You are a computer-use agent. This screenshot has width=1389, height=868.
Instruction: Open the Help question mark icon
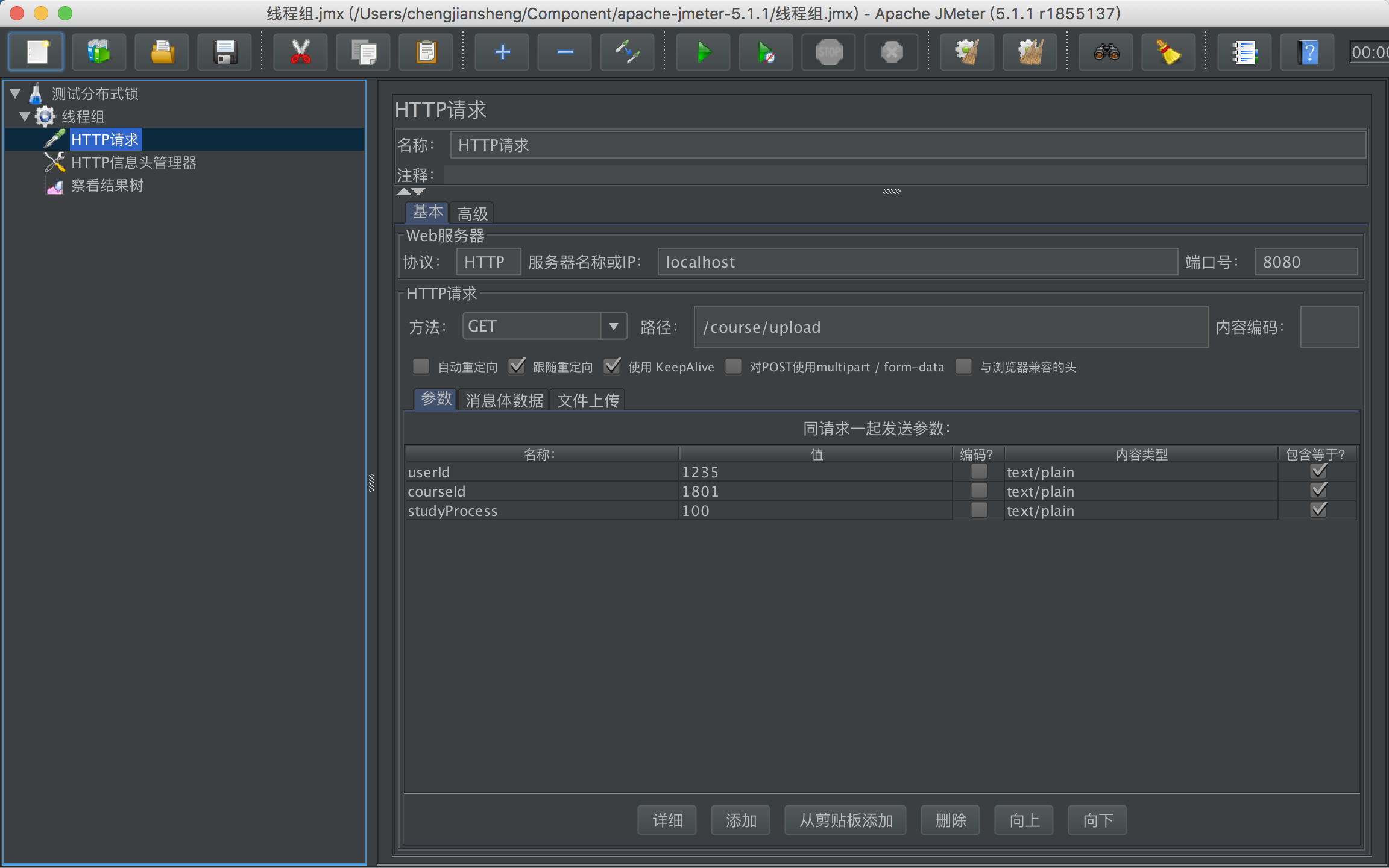pos(1307,52)
